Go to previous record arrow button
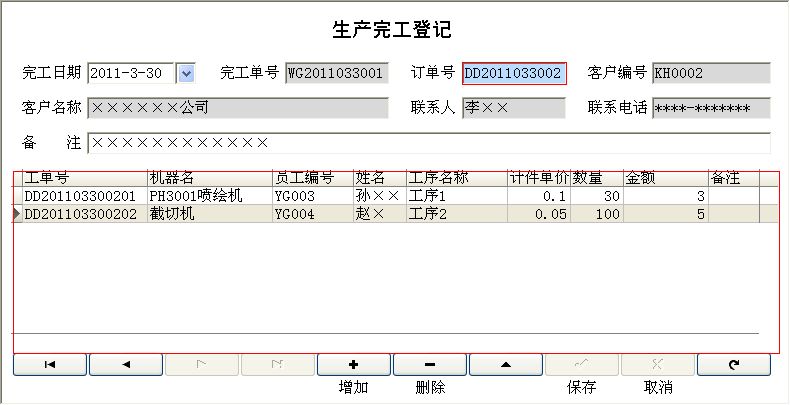790x405 pixels. point(126,365)
